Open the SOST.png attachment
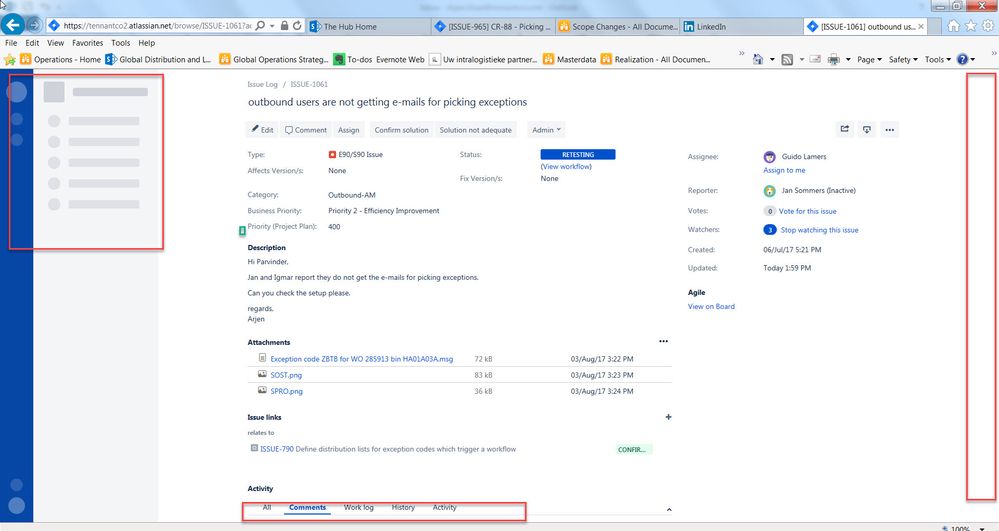 point(286,375)
